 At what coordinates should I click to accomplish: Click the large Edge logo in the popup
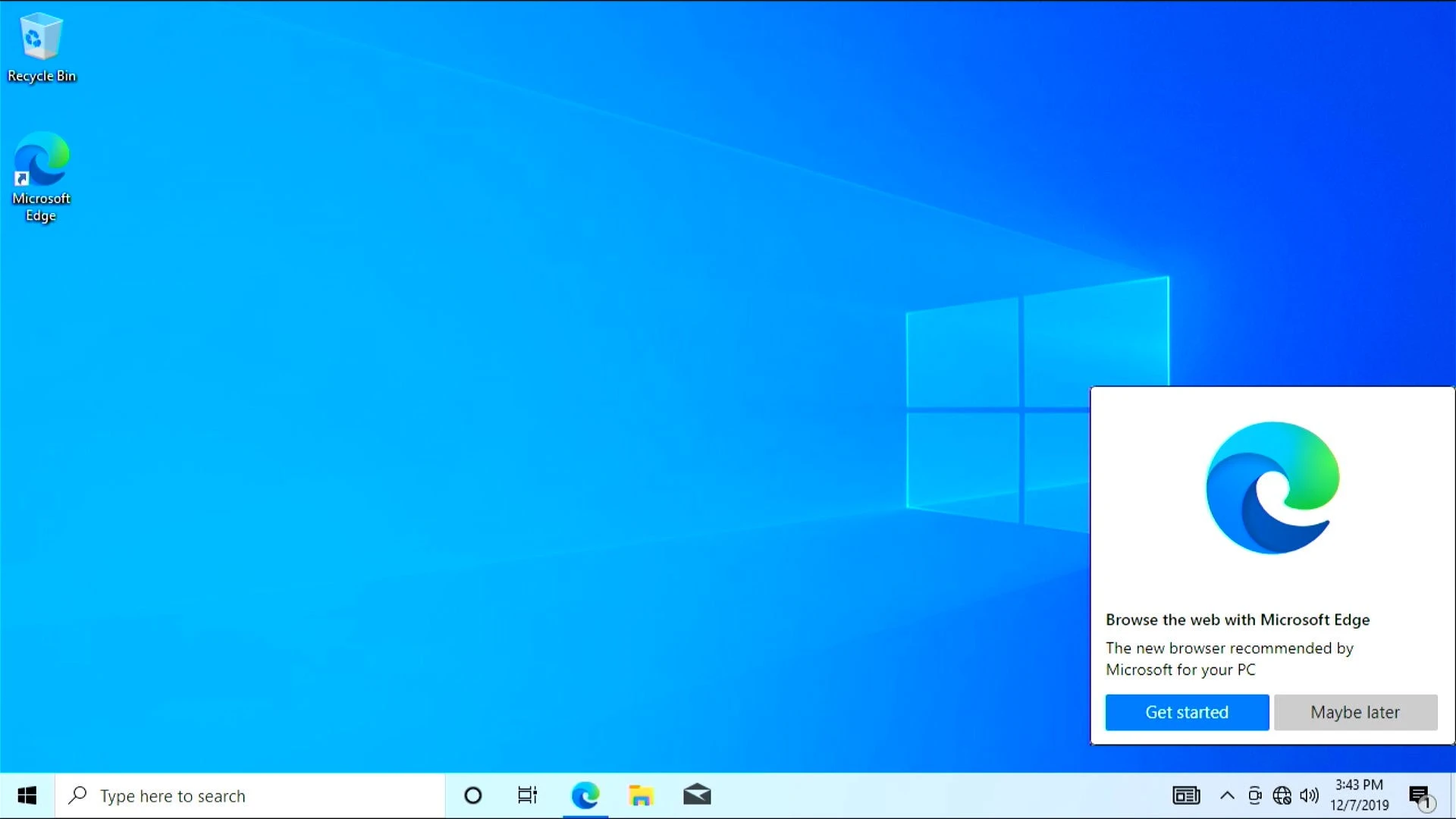(x=1272, y=488)
